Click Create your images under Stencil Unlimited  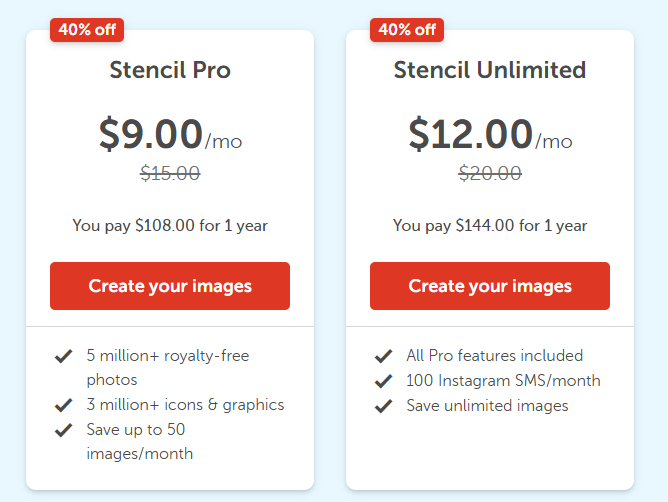(x=490, y=286)
